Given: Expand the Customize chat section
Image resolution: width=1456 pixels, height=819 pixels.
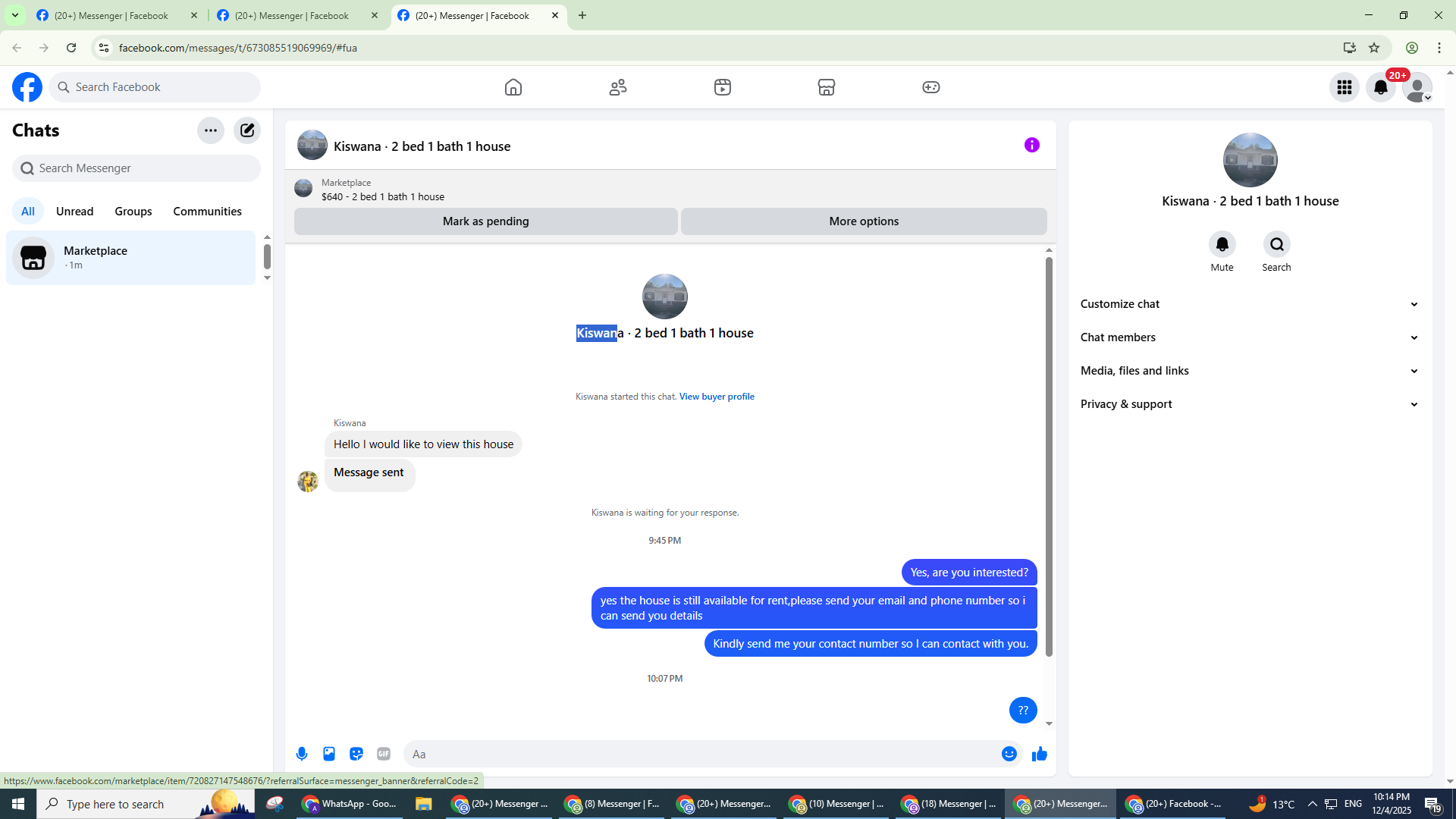Looking at the screenshot, I should pos(1249,304).
